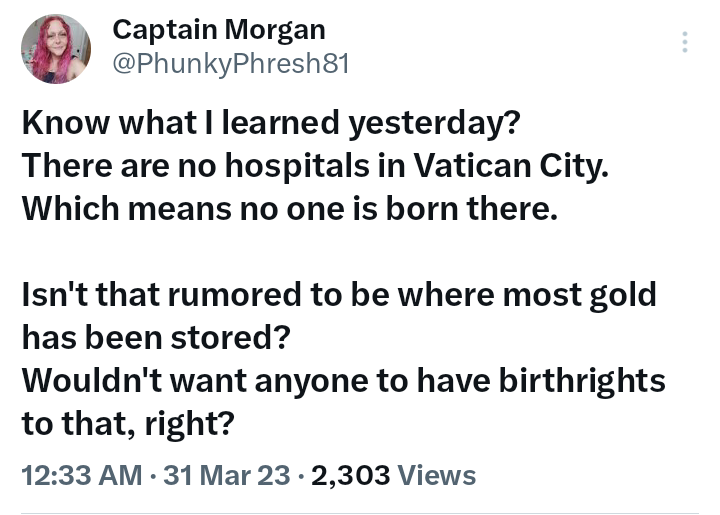Open the three-dot more options menu

(685, 42)
